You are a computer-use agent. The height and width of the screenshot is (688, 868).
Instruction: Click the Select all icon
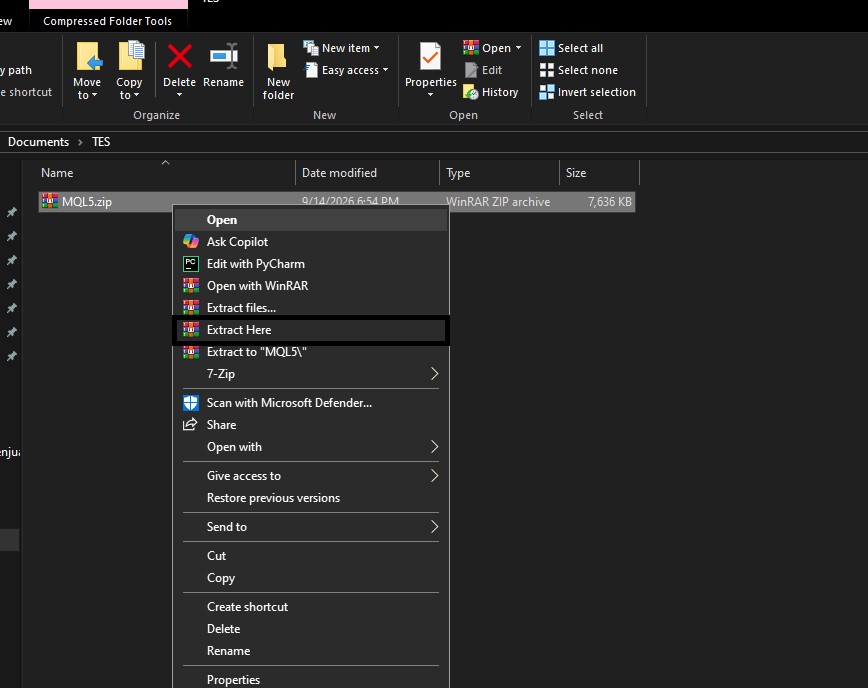pos(546,48)
